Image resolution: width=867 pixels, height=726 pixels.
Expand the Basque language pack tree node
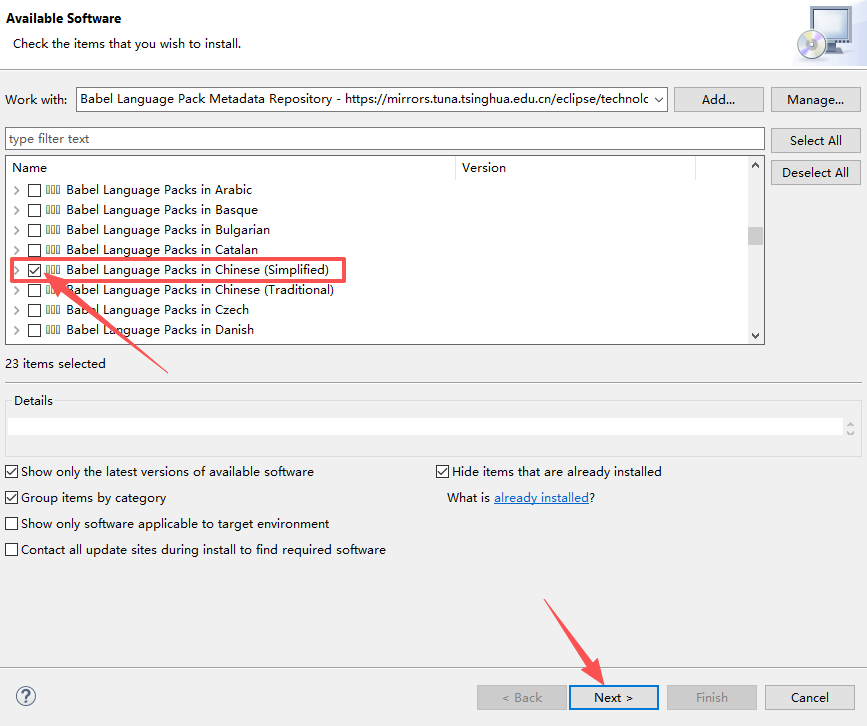tap(17, 210)
